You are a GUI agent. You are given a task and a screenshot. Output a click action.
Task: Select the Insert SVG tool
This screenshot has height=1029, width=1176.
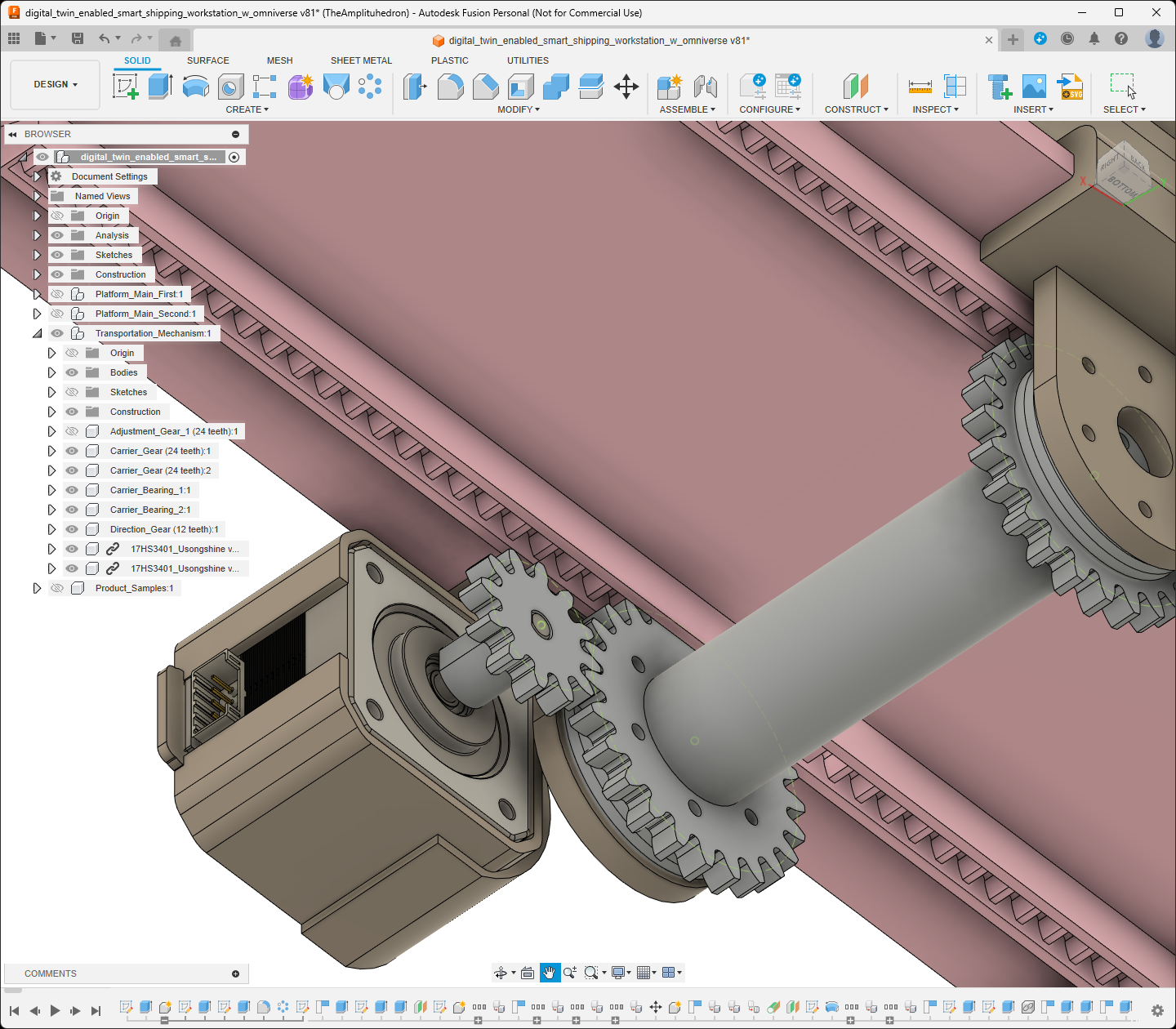click(1070, 86)
